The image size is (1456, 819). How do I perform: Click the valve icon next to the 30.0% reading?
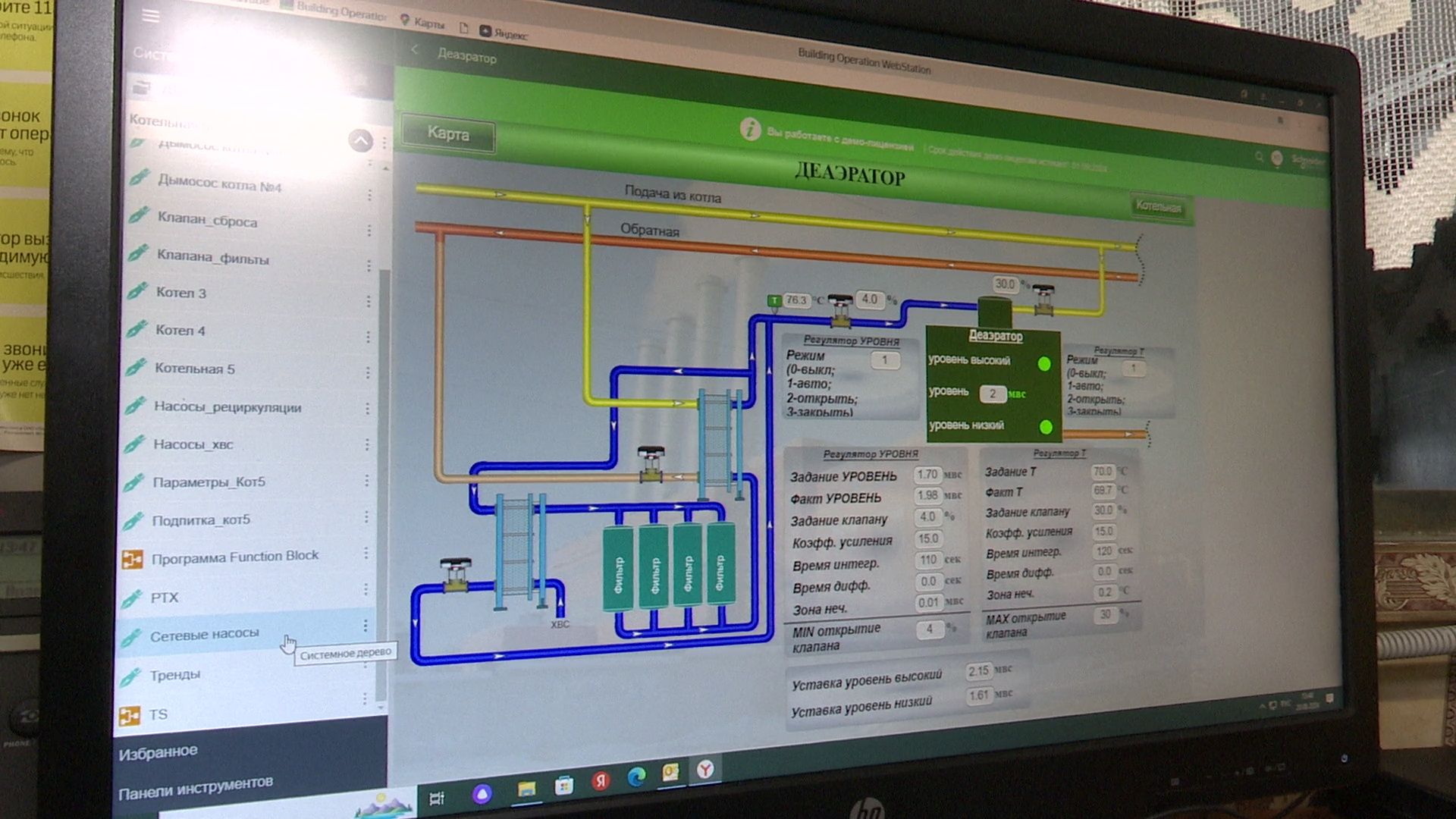[1044, 300]
